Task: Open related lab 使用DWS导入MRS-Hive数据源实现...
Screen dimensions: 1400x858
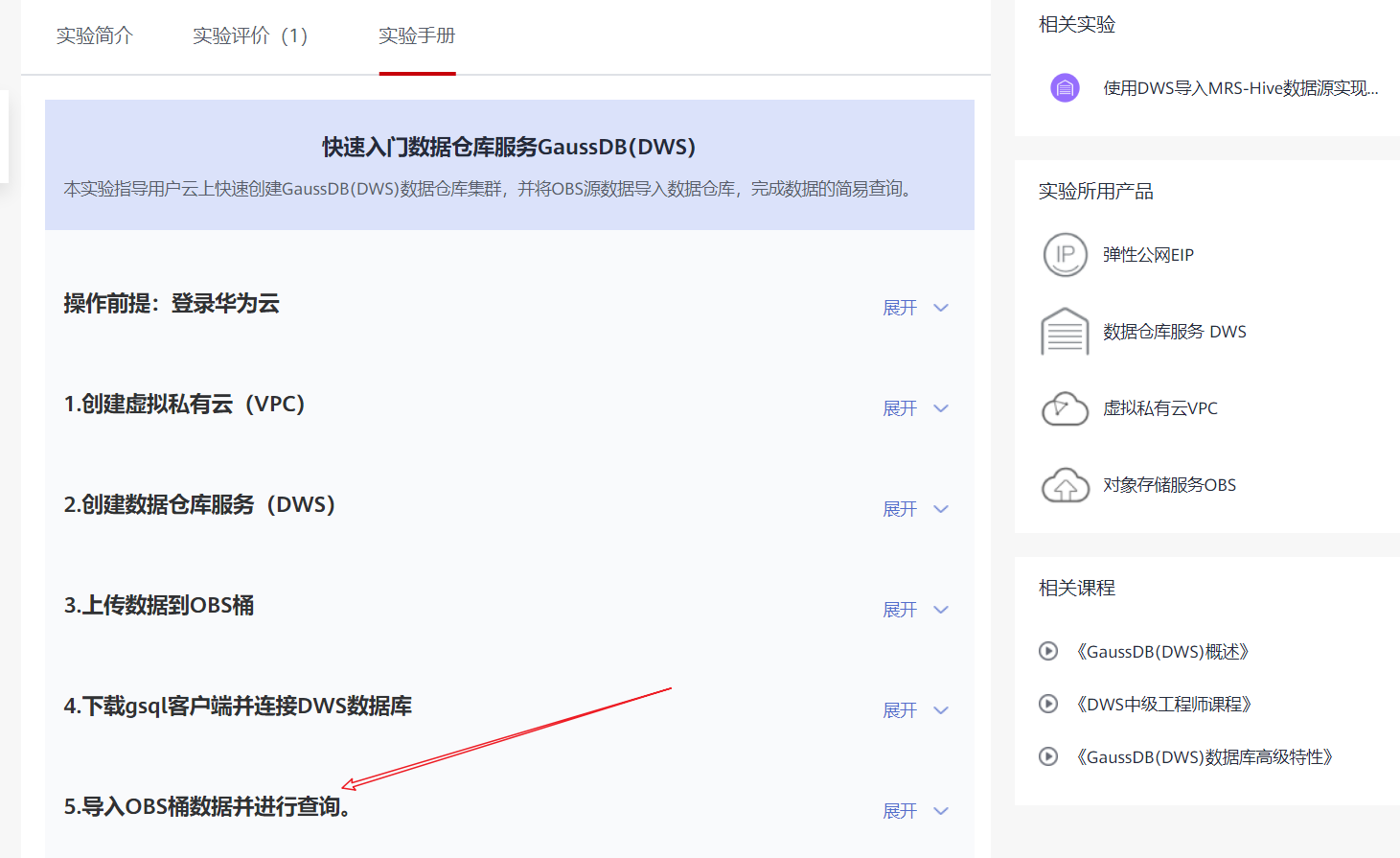Action: 1241,88
